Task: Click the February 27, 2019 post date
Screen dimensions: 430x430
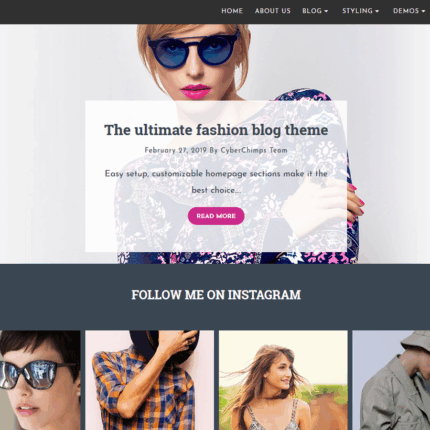Action: tap(176, 150)
